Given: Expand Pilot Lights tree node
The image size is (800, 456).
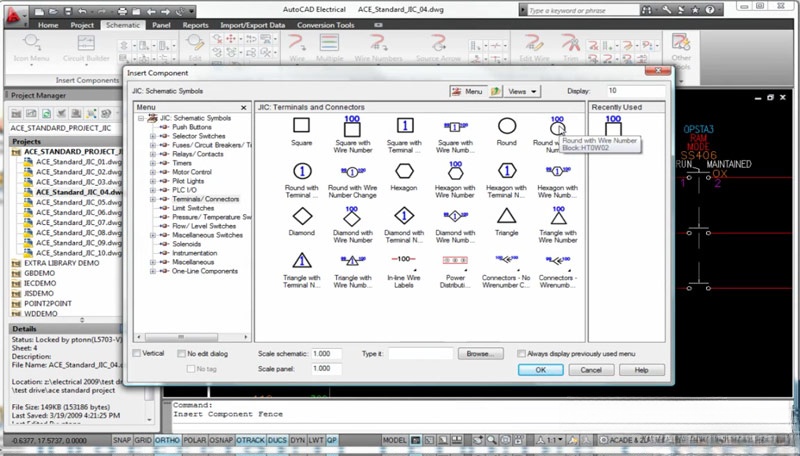Looking at the screenshot, I should click(153, 181).
